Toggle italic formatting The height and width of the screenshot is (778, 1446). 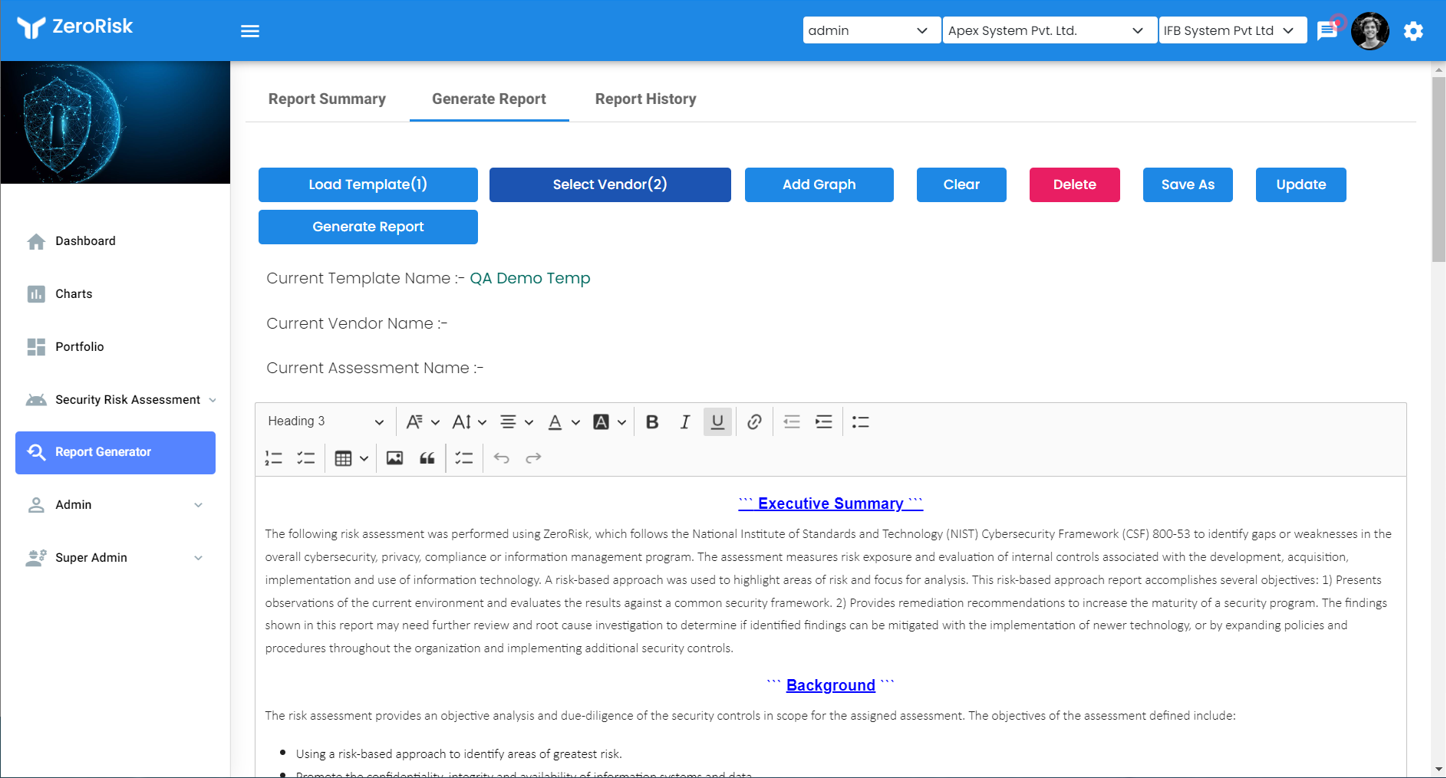coord(685,422)
